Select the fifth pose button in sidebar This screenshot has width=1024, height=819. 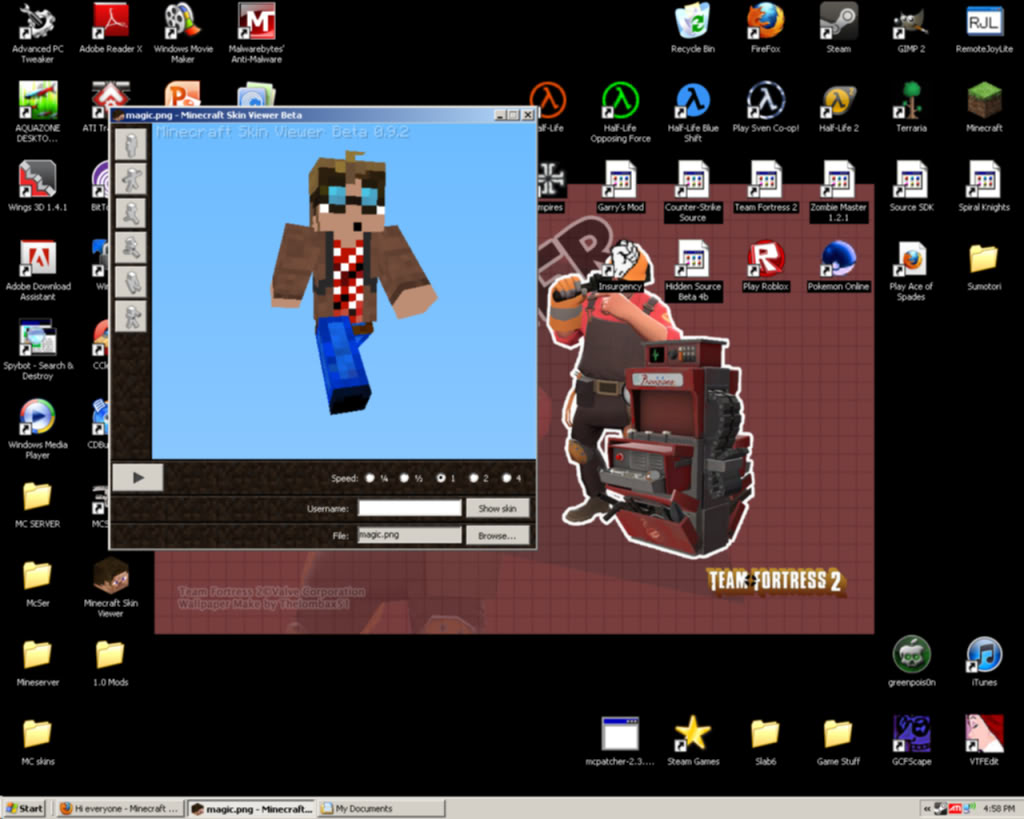[x=131, y=282]
